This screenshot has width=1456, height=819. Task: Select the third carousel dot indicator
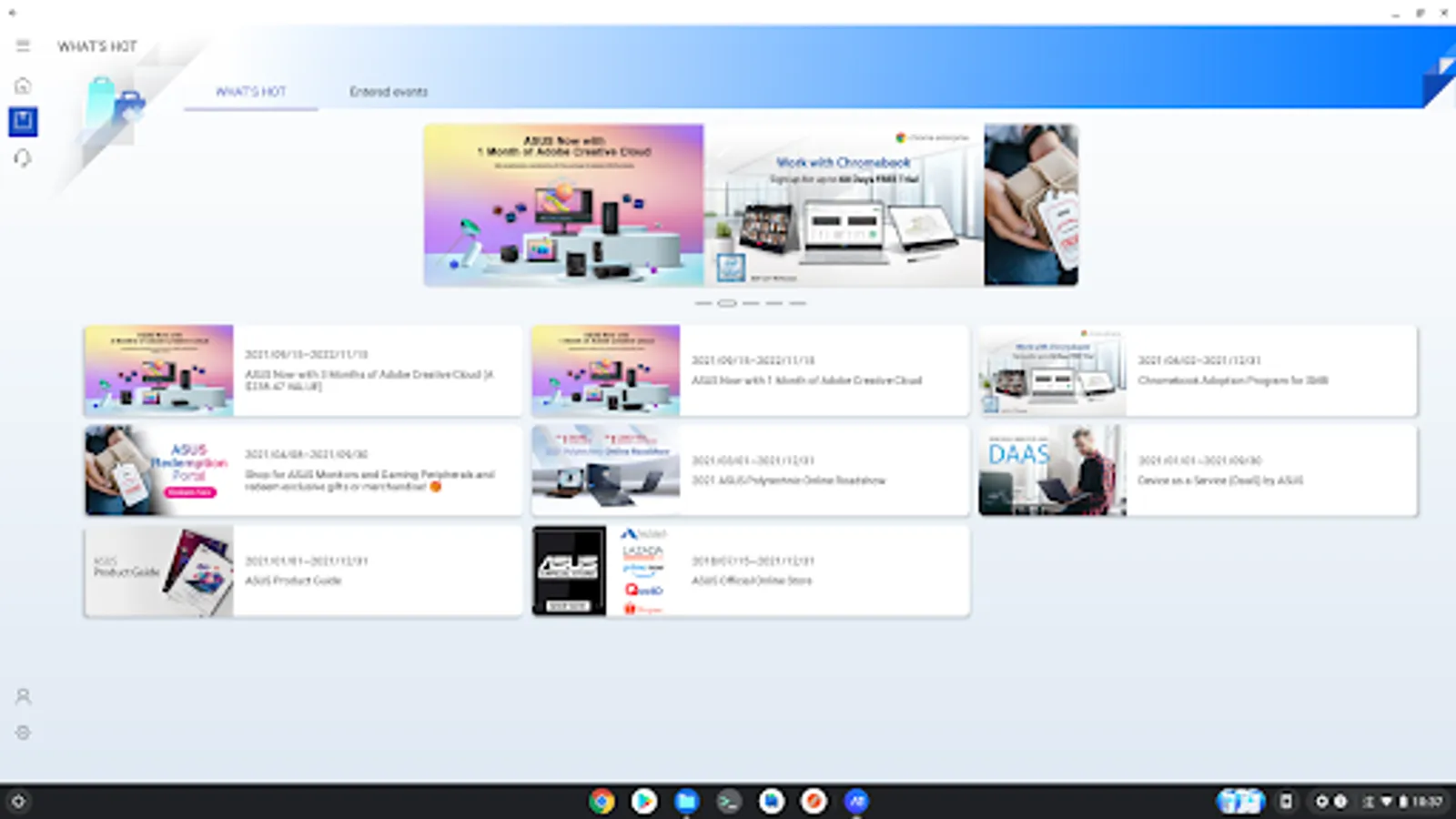point(750,303)
